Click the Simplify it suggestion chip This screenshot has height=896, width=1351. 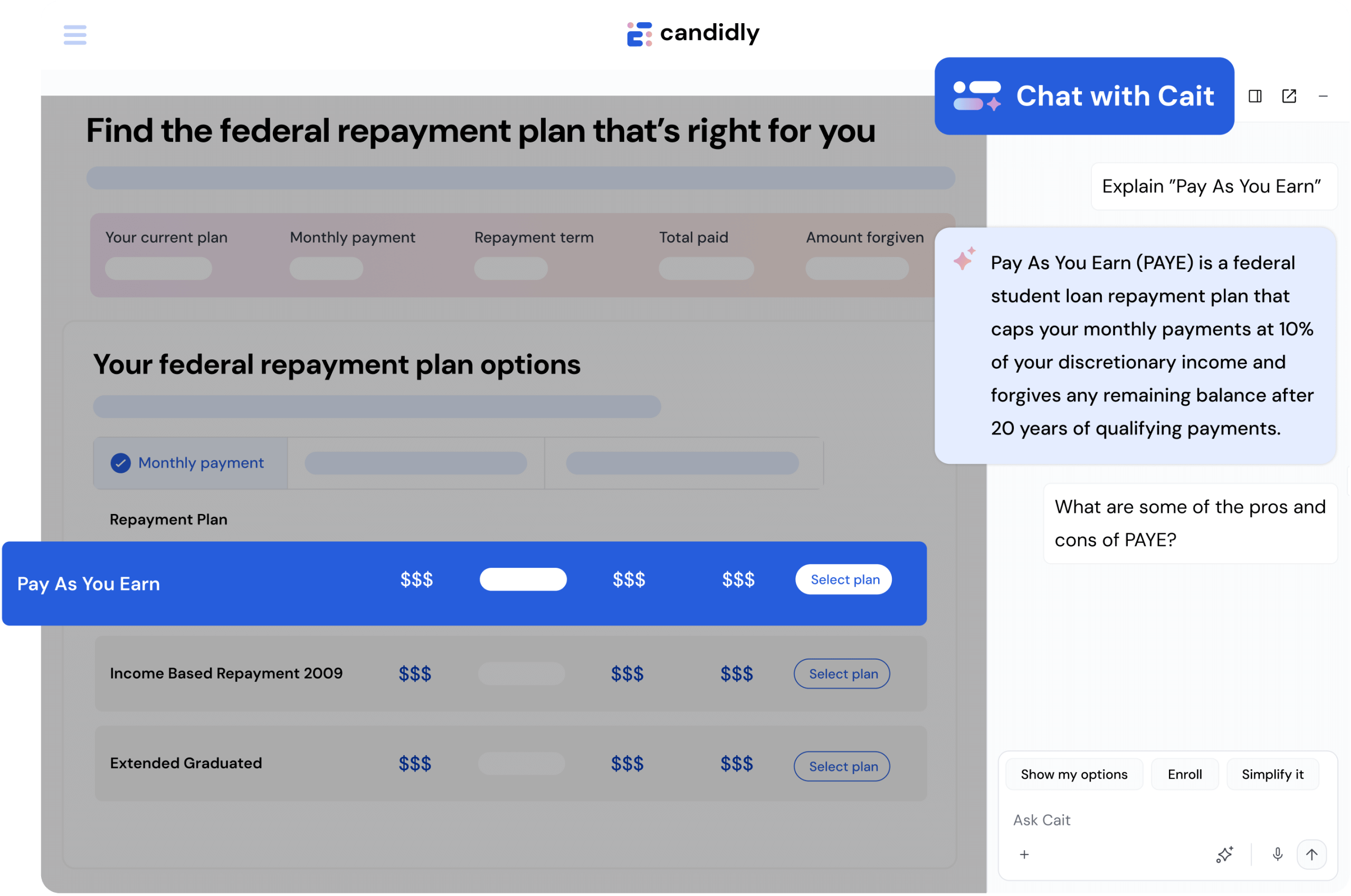click(1273, 774)
